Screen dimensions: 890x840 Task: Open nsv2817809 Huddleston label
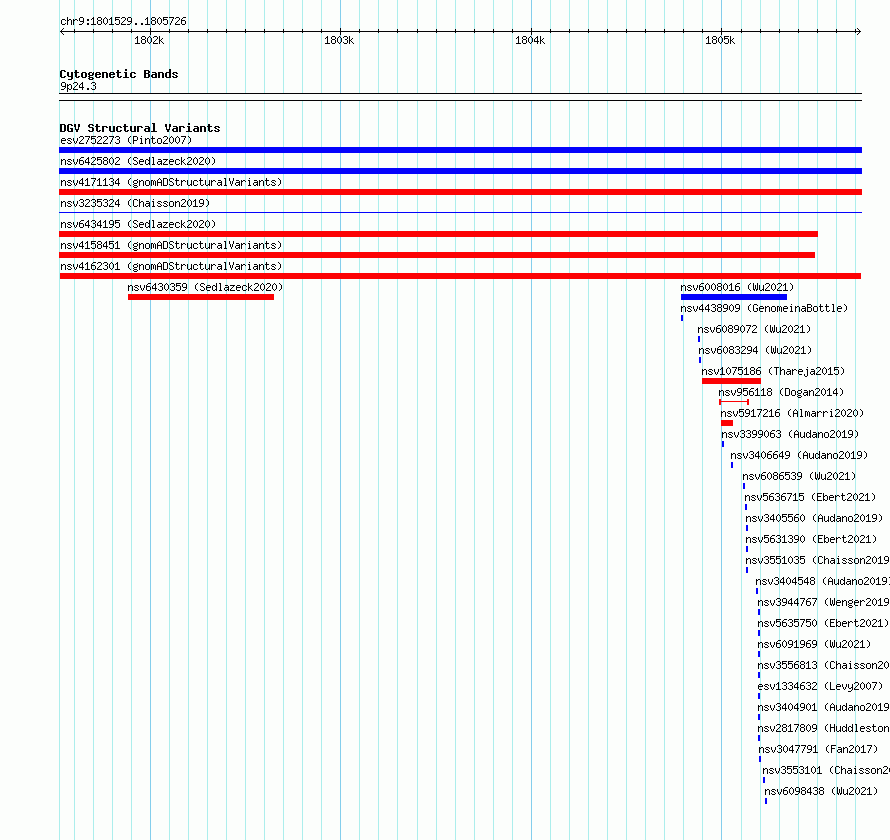click(824, 728)
